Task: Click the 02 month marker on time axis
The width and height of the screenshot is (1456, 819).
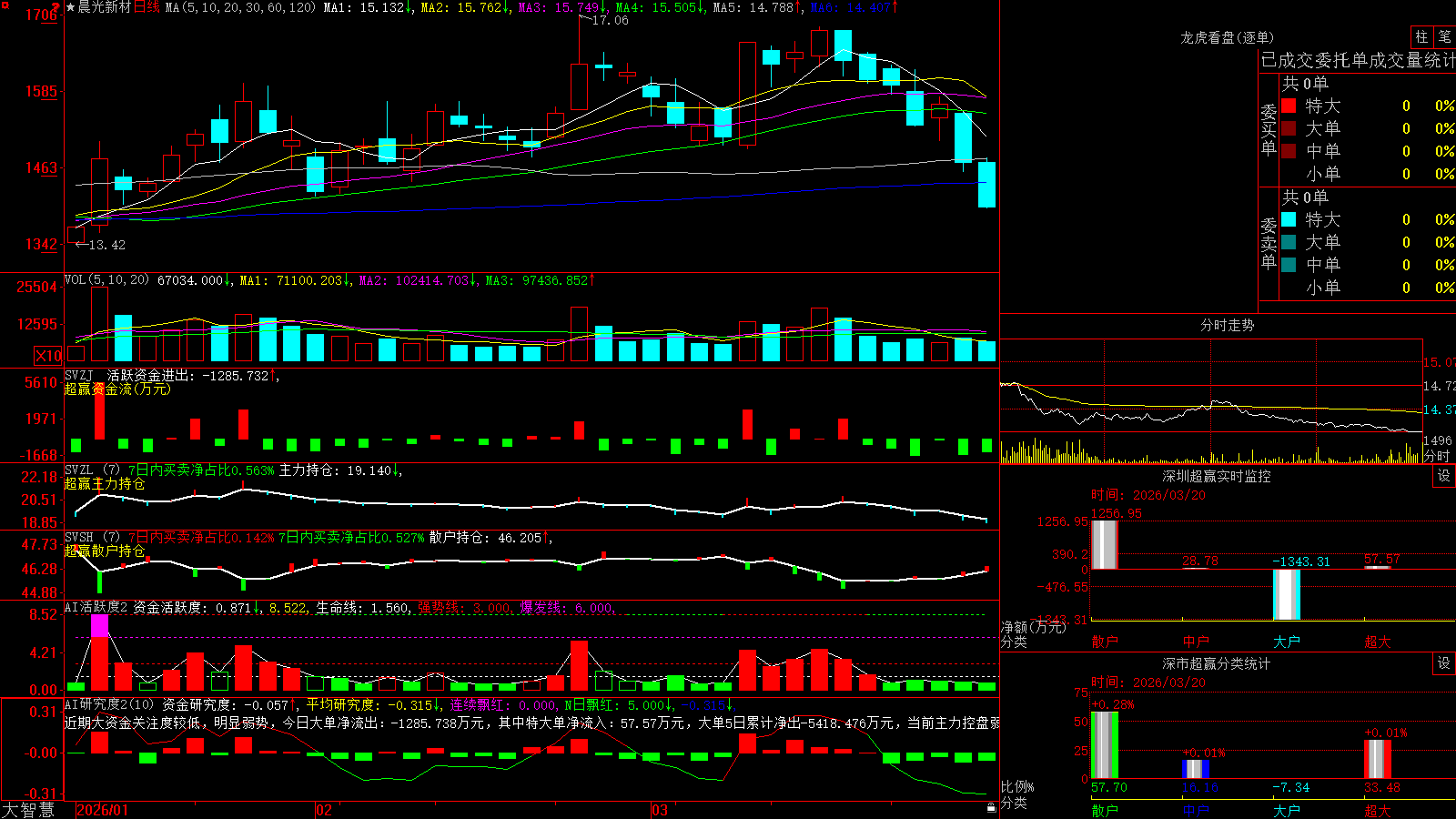Action: (324, 810)
